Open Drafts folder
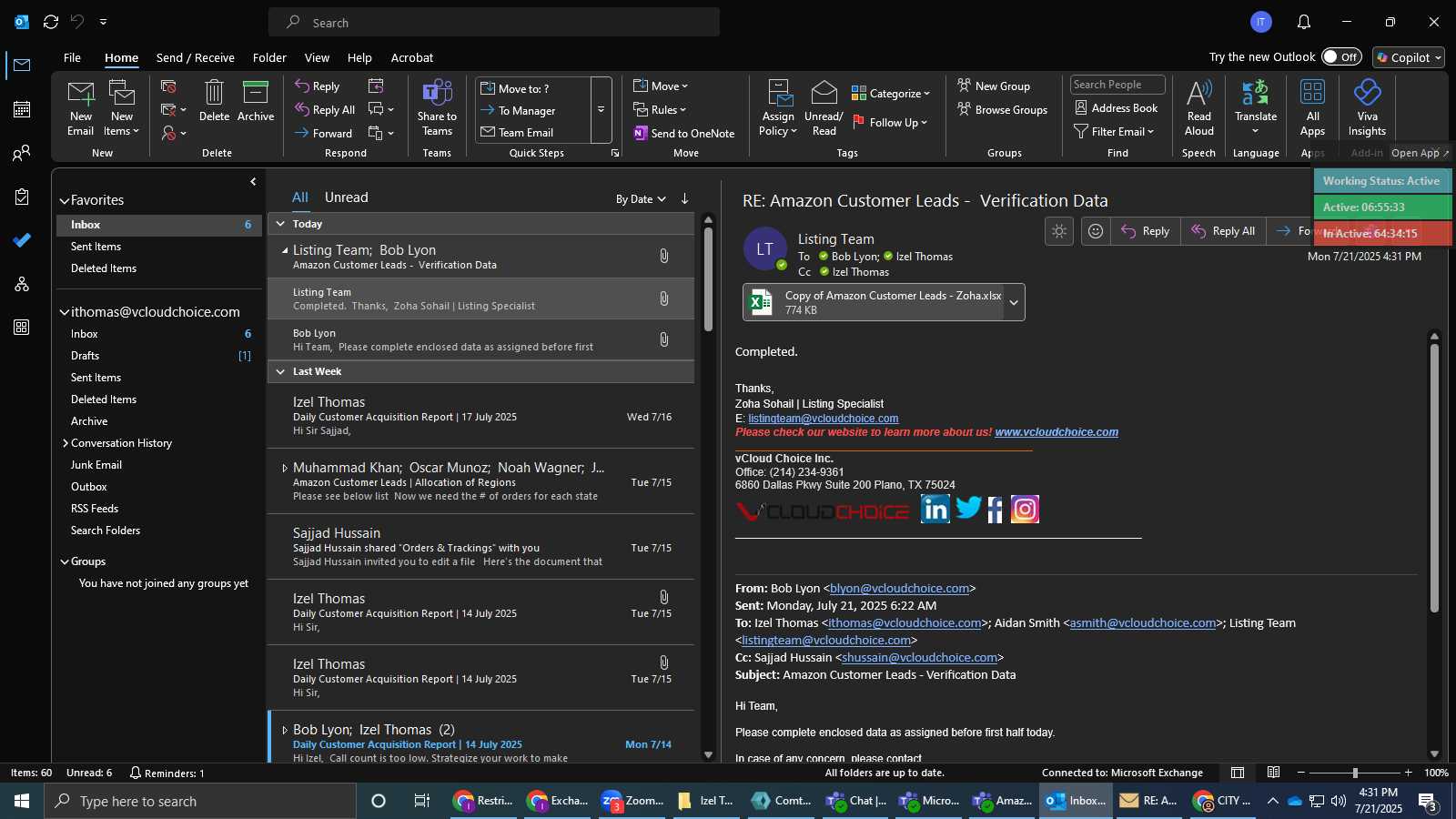The height and width of the screenshot is (819, 1456). coord(85,356)
